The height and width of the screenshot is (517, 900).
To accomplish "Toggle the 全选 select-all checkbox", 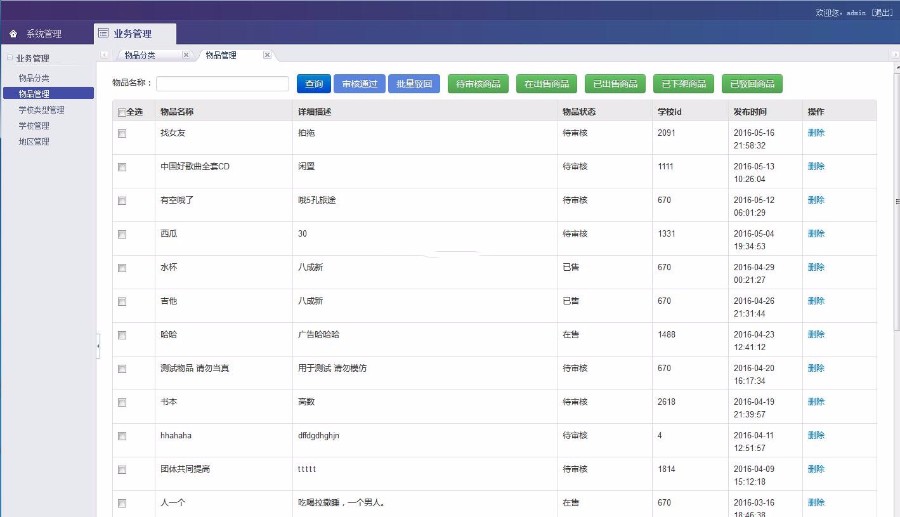I will tap(122, 112).
